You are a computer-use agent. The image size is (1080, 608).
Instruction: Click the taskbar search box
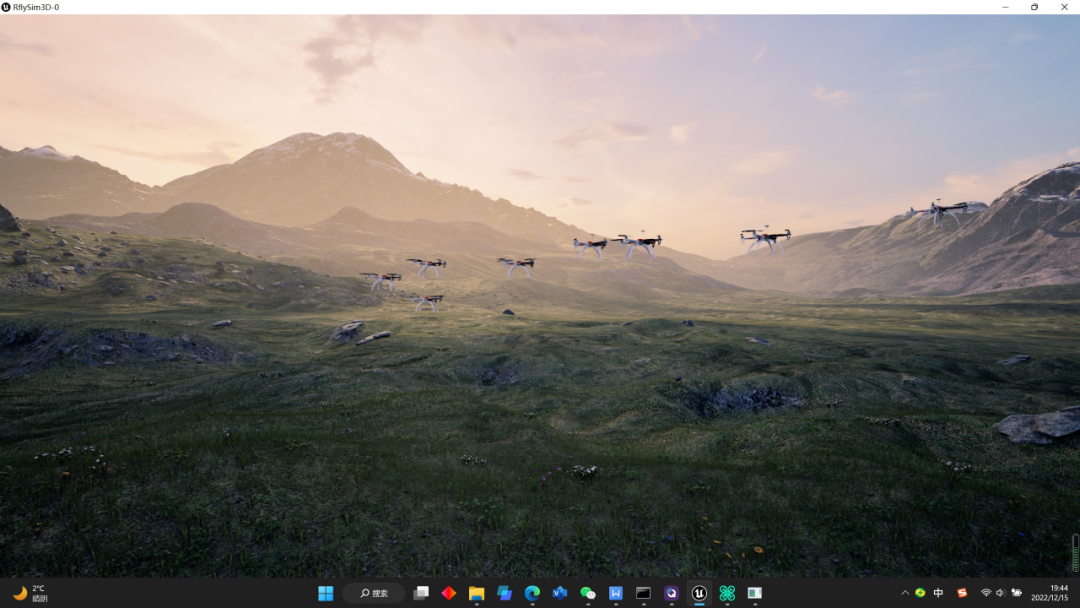[x=374, y=593]
